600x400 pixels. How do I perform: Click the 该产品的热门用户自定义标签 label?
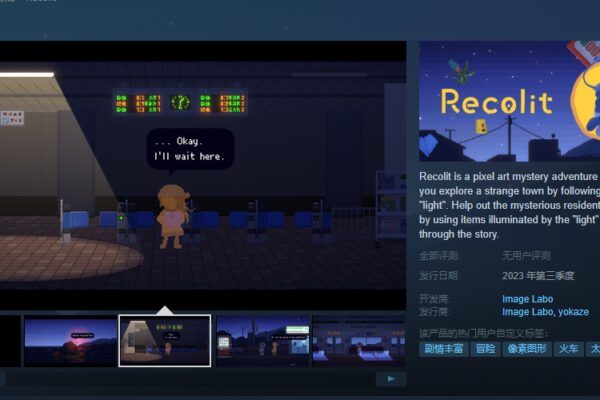pyautogui.click(x=484, y=333)
